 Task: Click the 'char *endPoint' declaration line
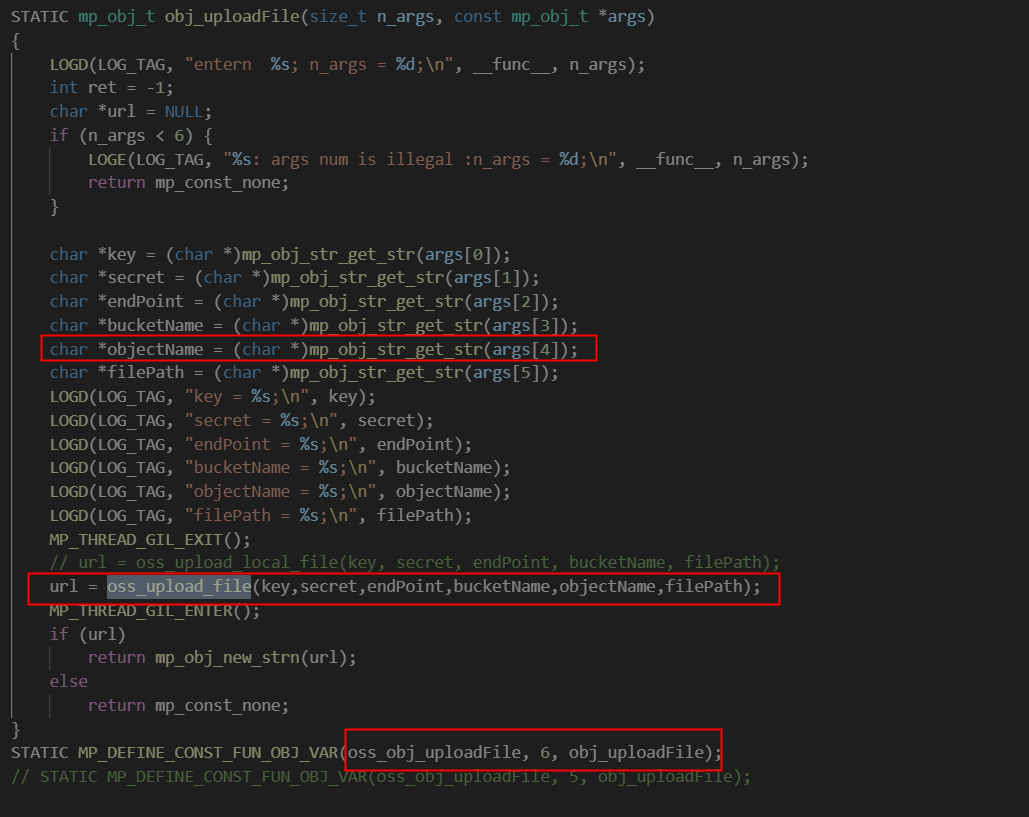point(304,302)
